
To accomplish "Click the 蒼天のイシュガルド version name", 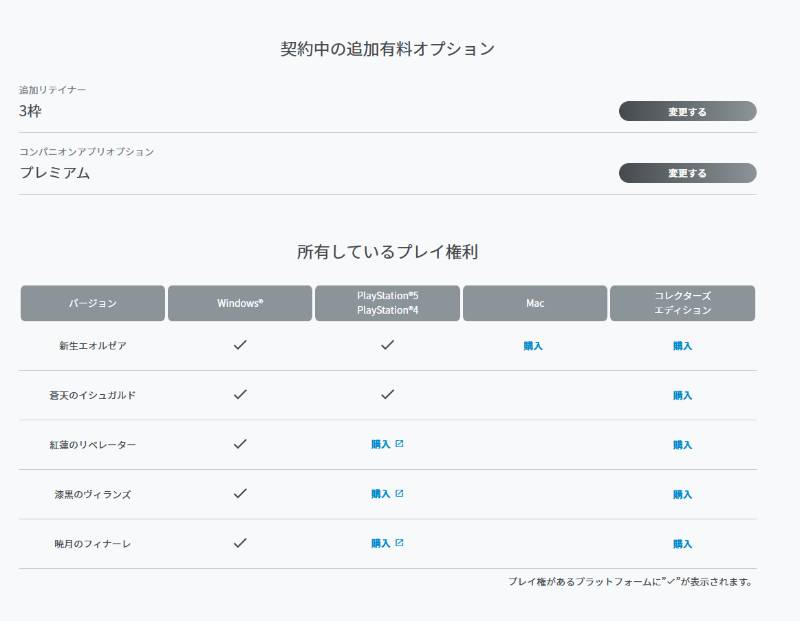I will pyautogui.click(x=93, y=395).
